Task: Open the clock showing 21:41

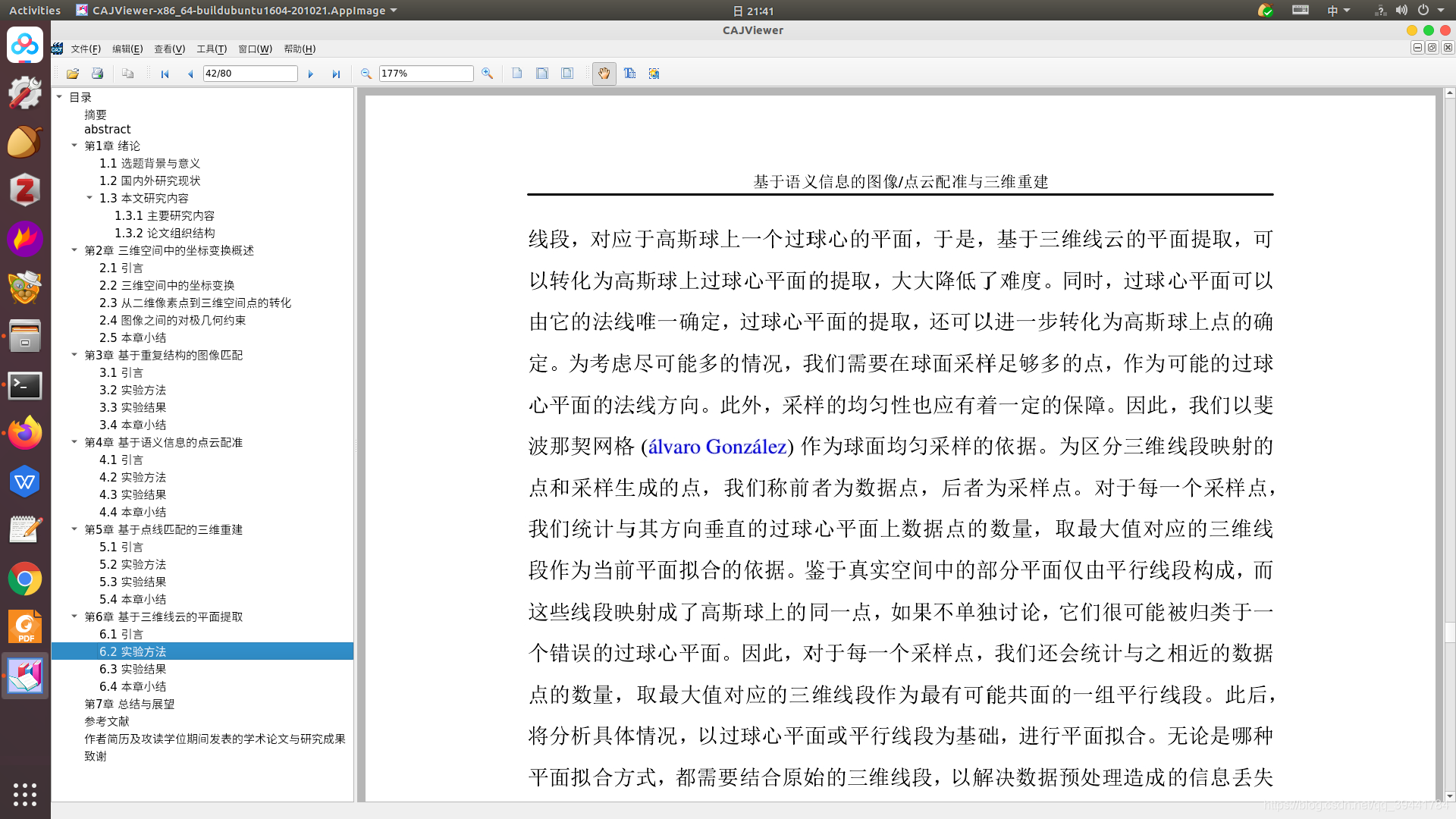Action: pyautogui.click(x=753, y=11)
